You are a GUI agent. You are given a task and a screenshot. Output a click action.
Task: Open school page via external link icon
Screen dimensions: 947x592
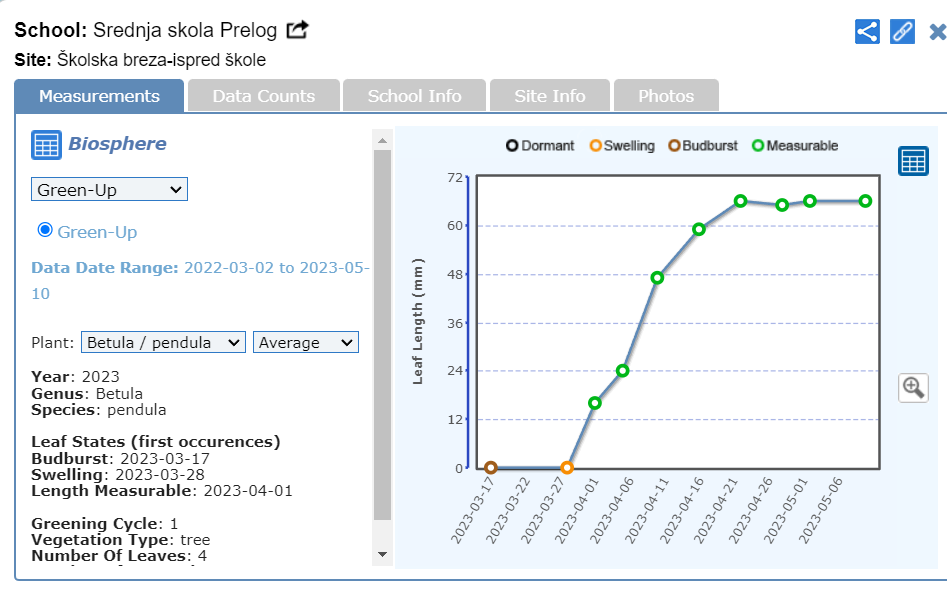pos(297,30)
